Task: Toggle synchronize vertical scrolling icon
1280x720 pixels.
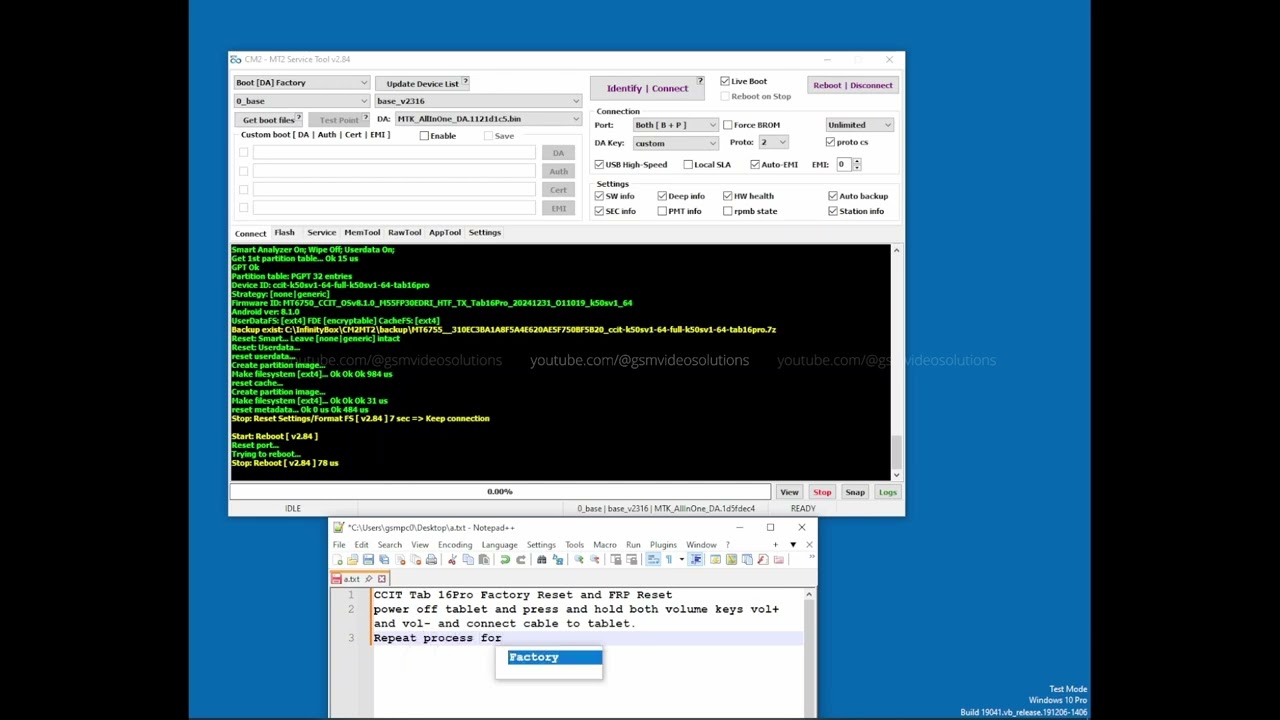Action: click(x=615, y=559)
